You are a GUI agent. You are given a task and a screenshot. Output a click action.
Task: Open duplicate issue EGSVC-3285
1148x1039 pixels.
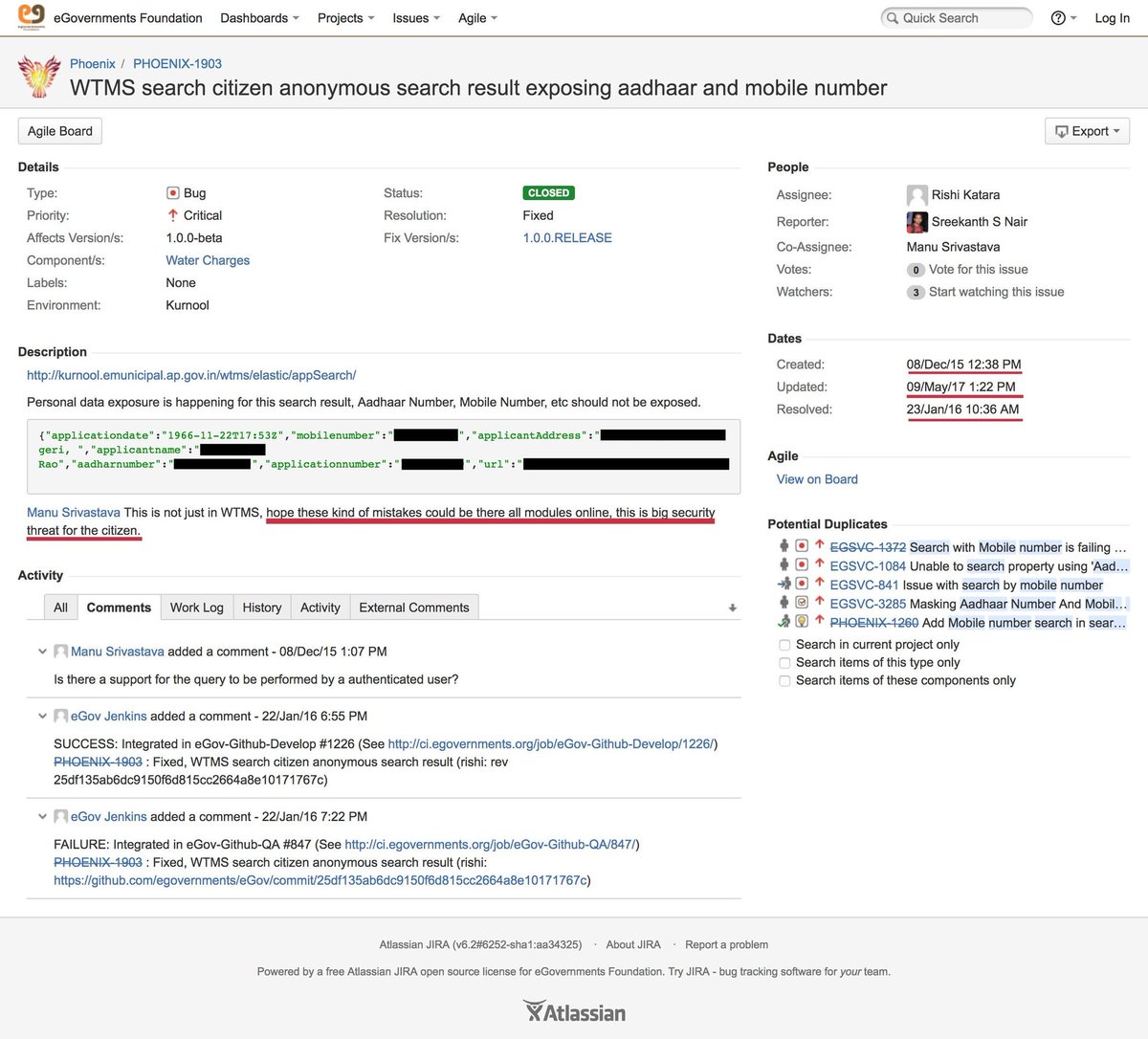point(868,604)
